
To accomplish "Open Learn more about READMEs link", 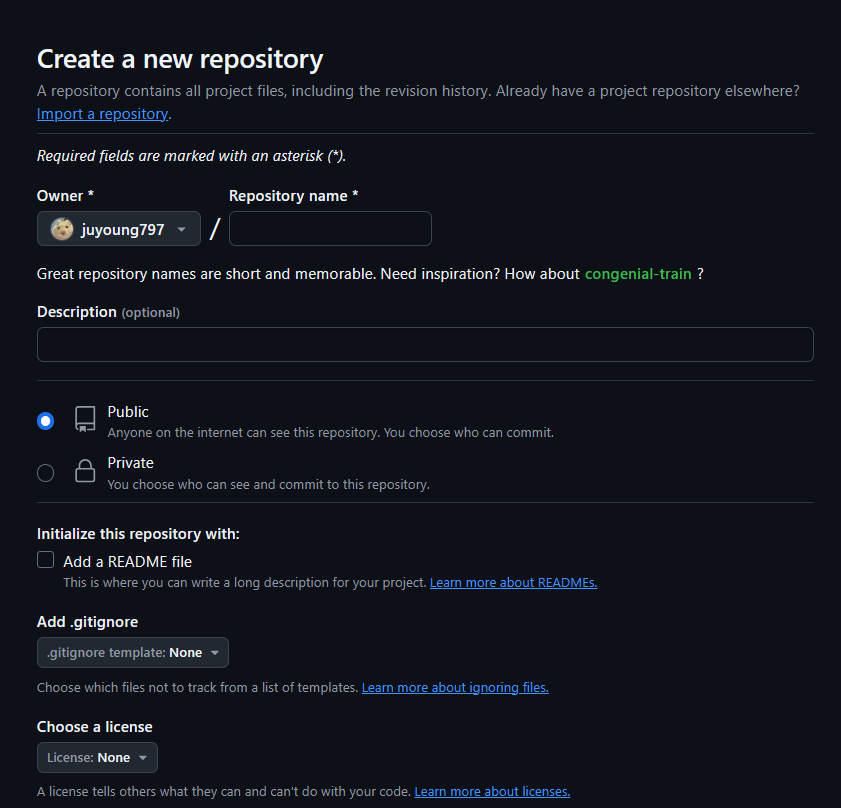I will (x=513, y=583).
